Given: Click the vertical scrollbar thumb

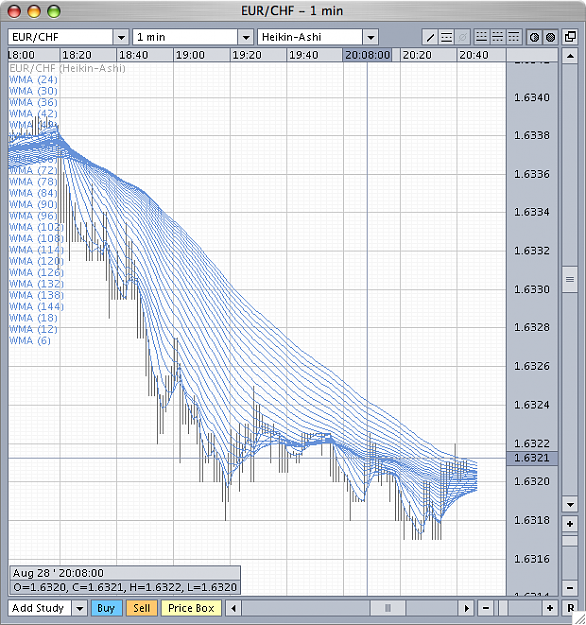Looking at the screenshot, I should 570,279.
